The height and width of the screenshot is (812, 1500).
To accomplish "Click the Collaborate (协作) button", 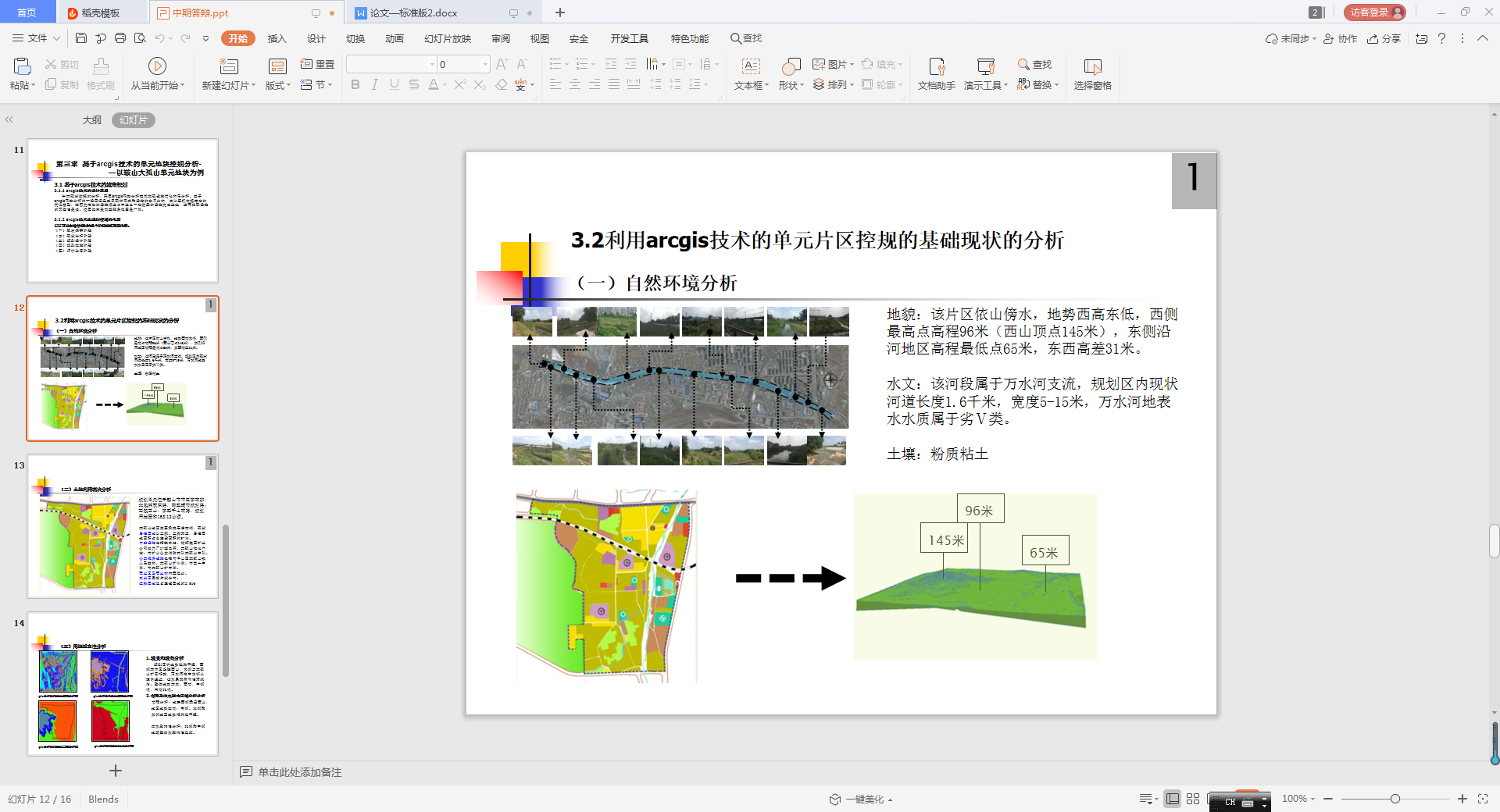I will click(1340, 38).
